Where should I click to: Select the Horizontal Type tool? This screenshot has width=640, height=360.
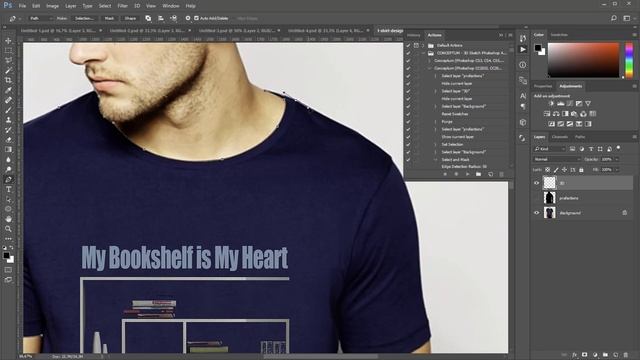coord(8,189)
